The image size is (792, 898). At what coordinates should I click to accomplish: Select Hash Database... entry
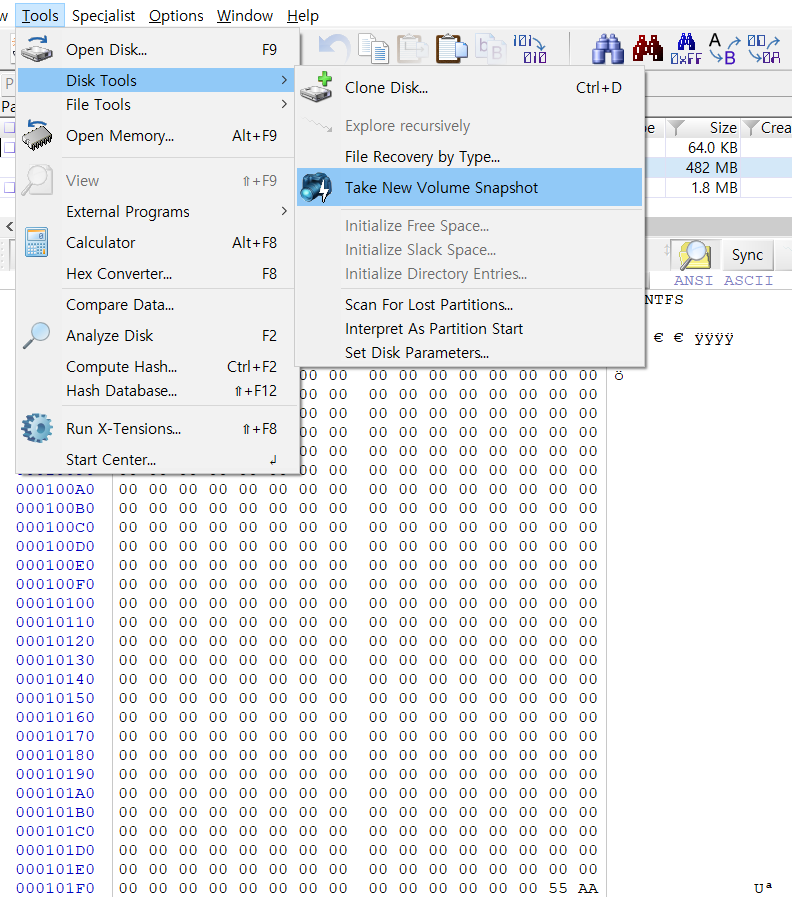point(156,391)
